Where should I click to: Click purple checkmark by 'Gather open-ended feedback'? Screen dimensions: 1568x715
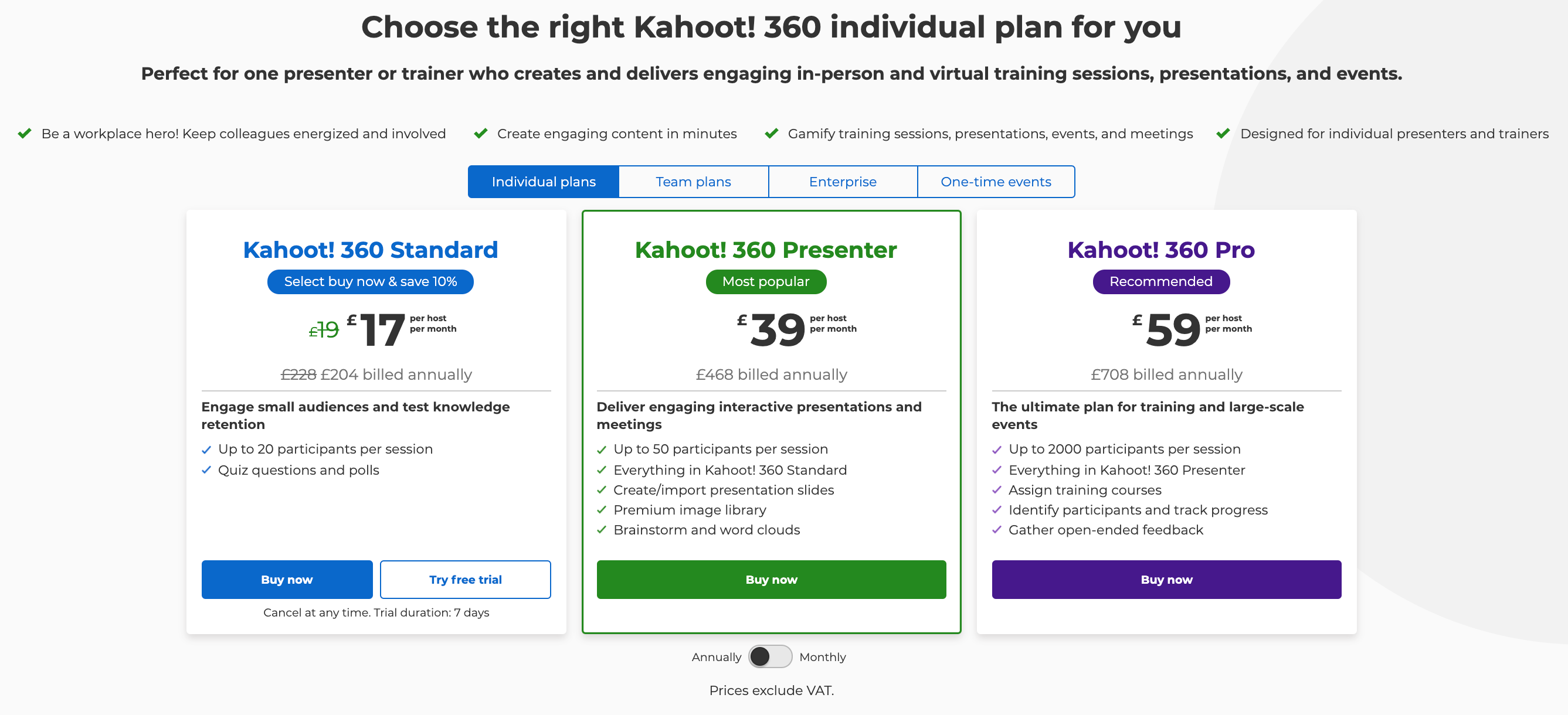[x=997, y=530]
